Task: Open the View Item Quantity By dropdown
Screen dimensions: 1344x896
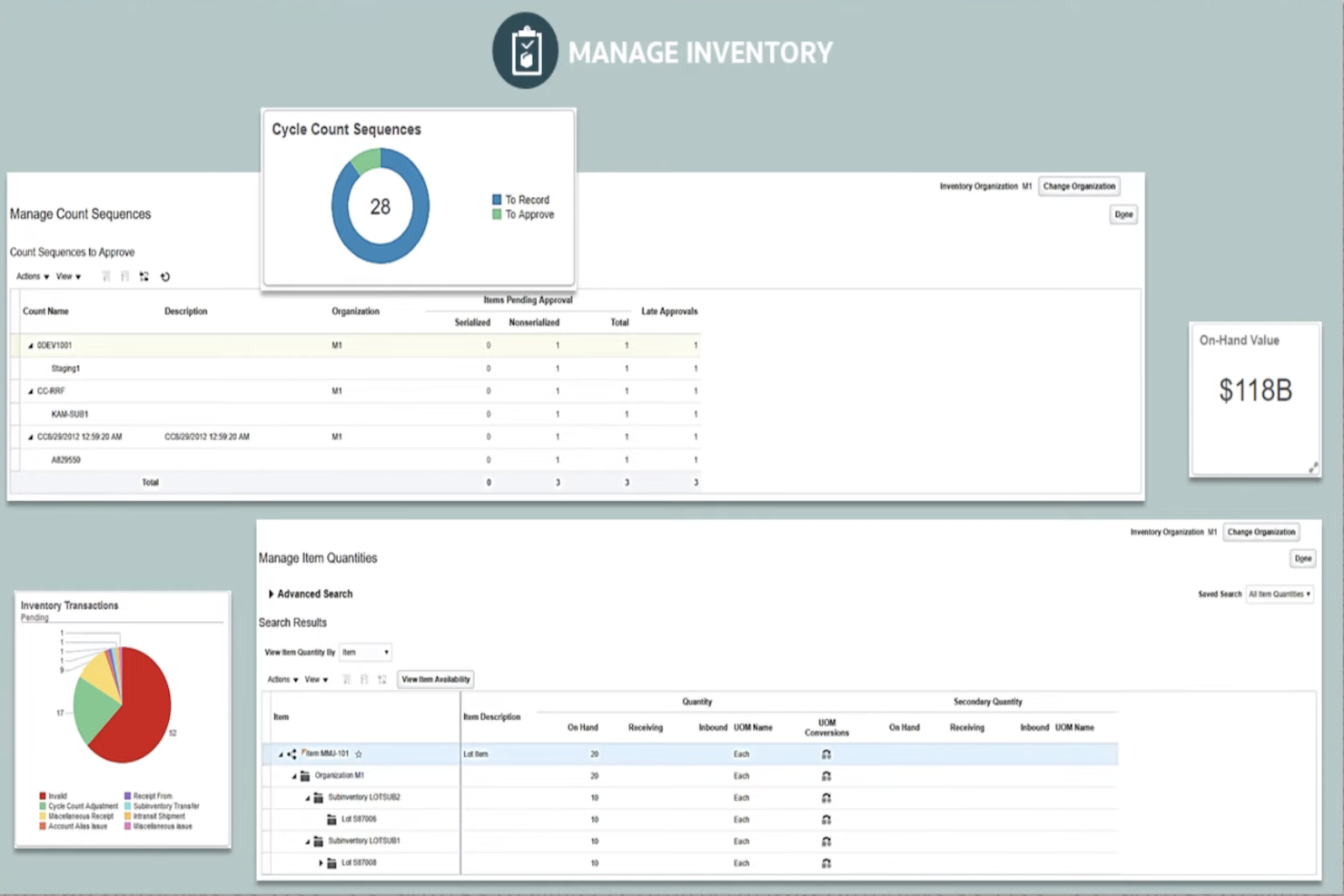Action: [365, 652]
